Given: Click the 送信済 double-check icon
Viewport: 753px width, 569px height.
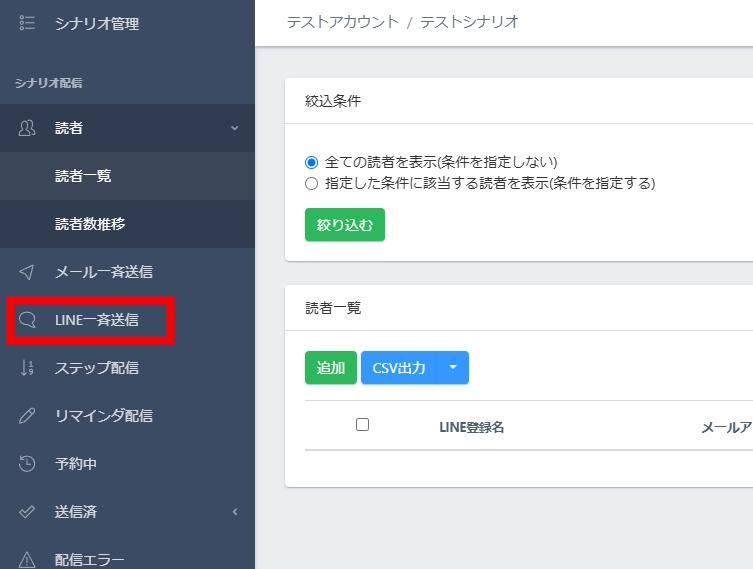Looking at the screenshot, I should click(x=27, y=512).
